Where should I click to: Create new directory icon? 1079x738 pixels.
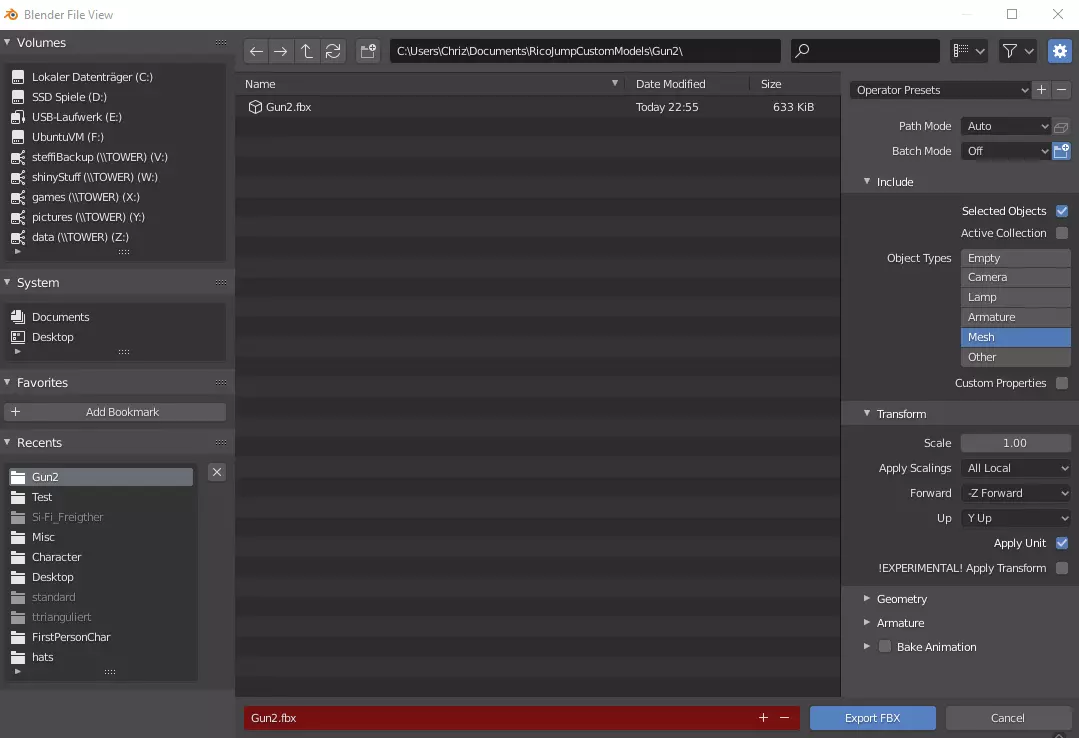368,51
